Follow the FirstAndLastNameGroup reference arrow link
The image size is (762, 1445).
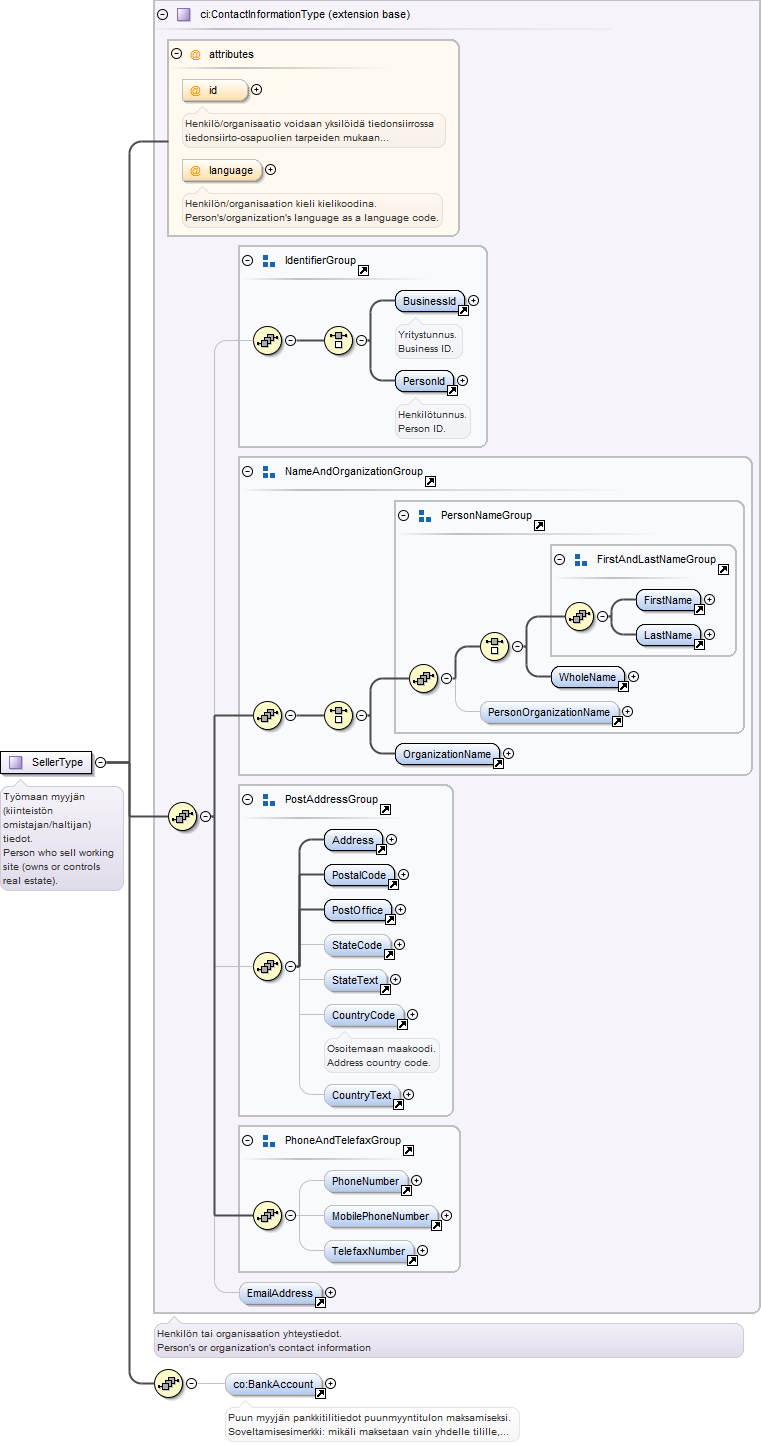point(723,569)
